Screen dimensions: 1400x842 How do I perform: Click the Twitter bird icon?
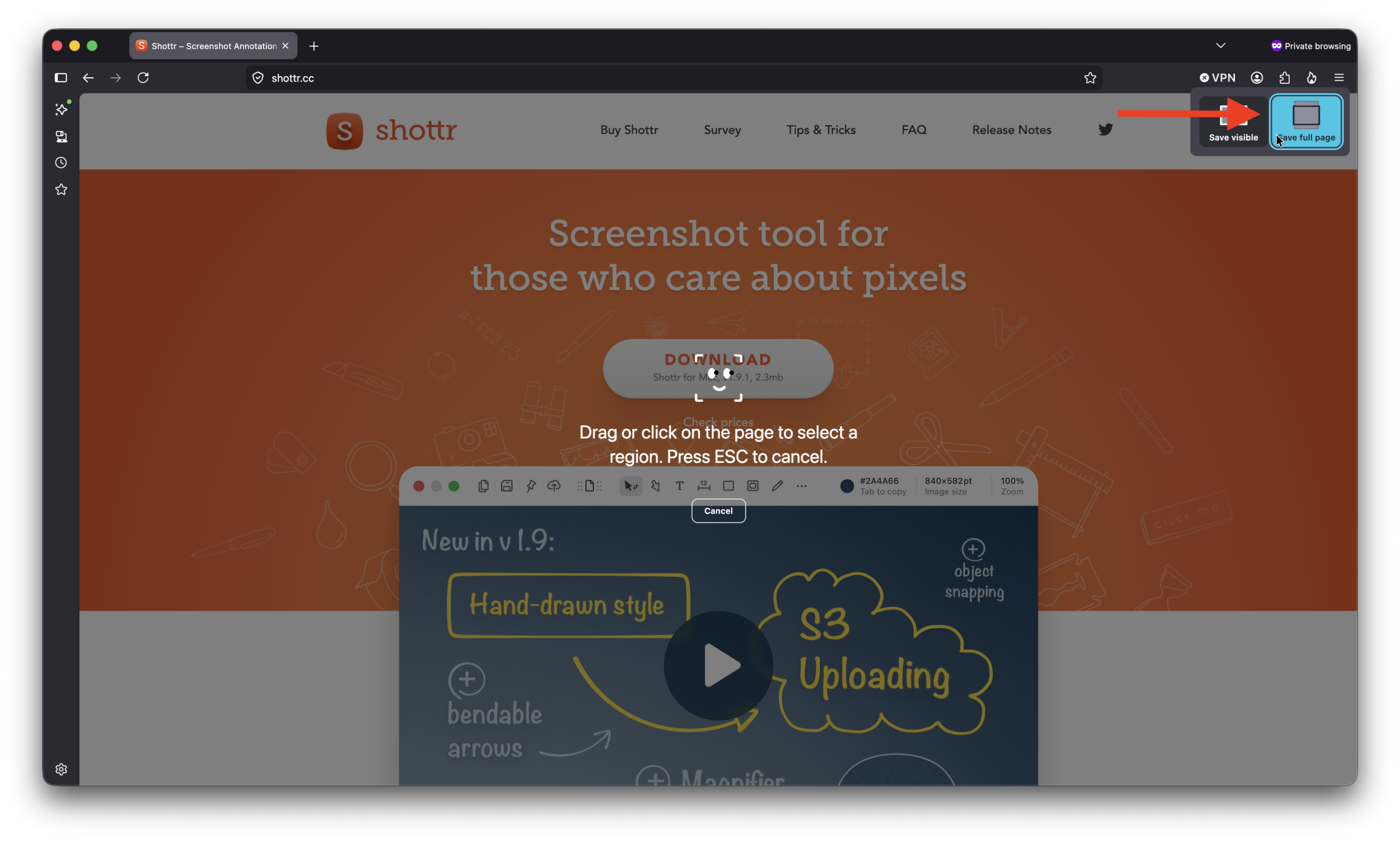coord(1105,130)
